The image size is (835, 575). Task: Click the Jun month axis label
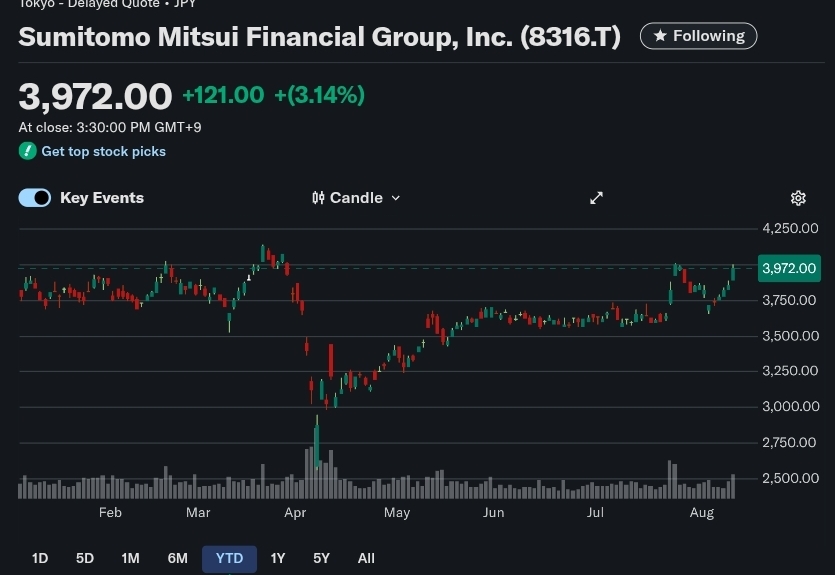point(493,513)
